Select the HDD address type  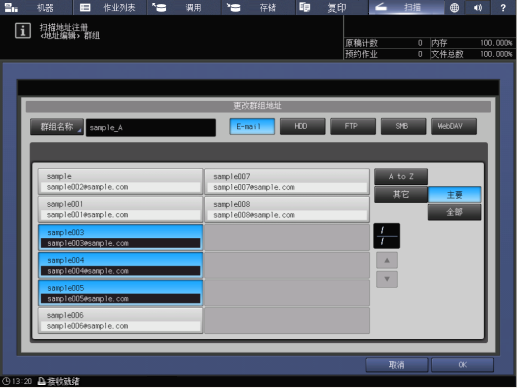click(302, 126)
